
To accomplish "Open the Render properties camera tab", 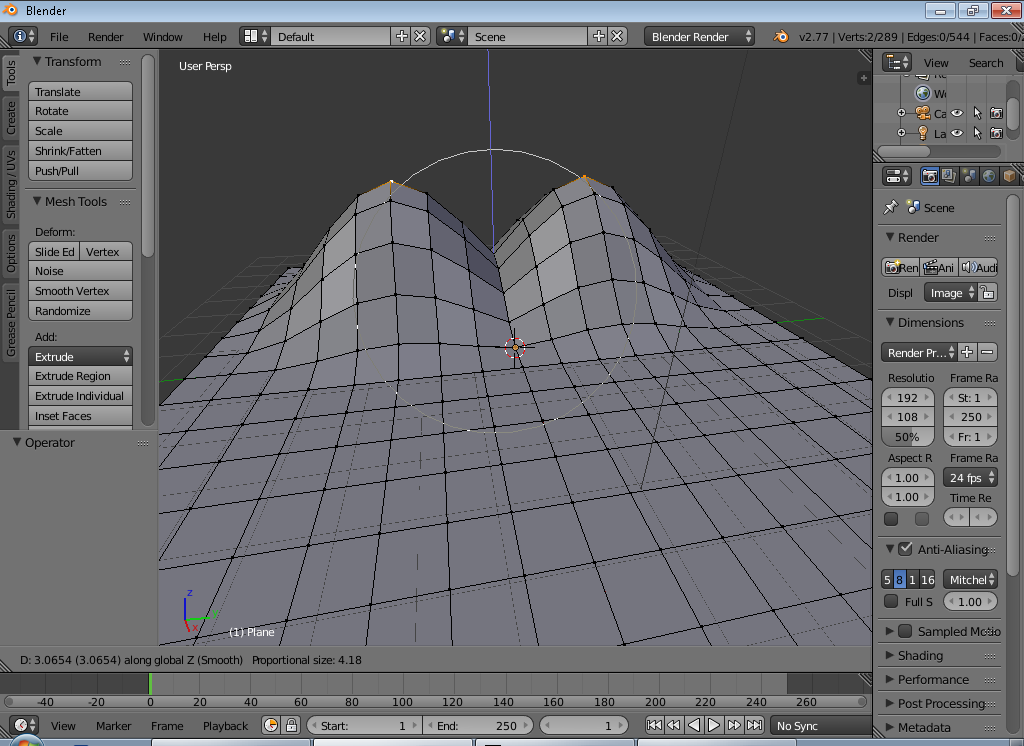I will coord(929,176).
